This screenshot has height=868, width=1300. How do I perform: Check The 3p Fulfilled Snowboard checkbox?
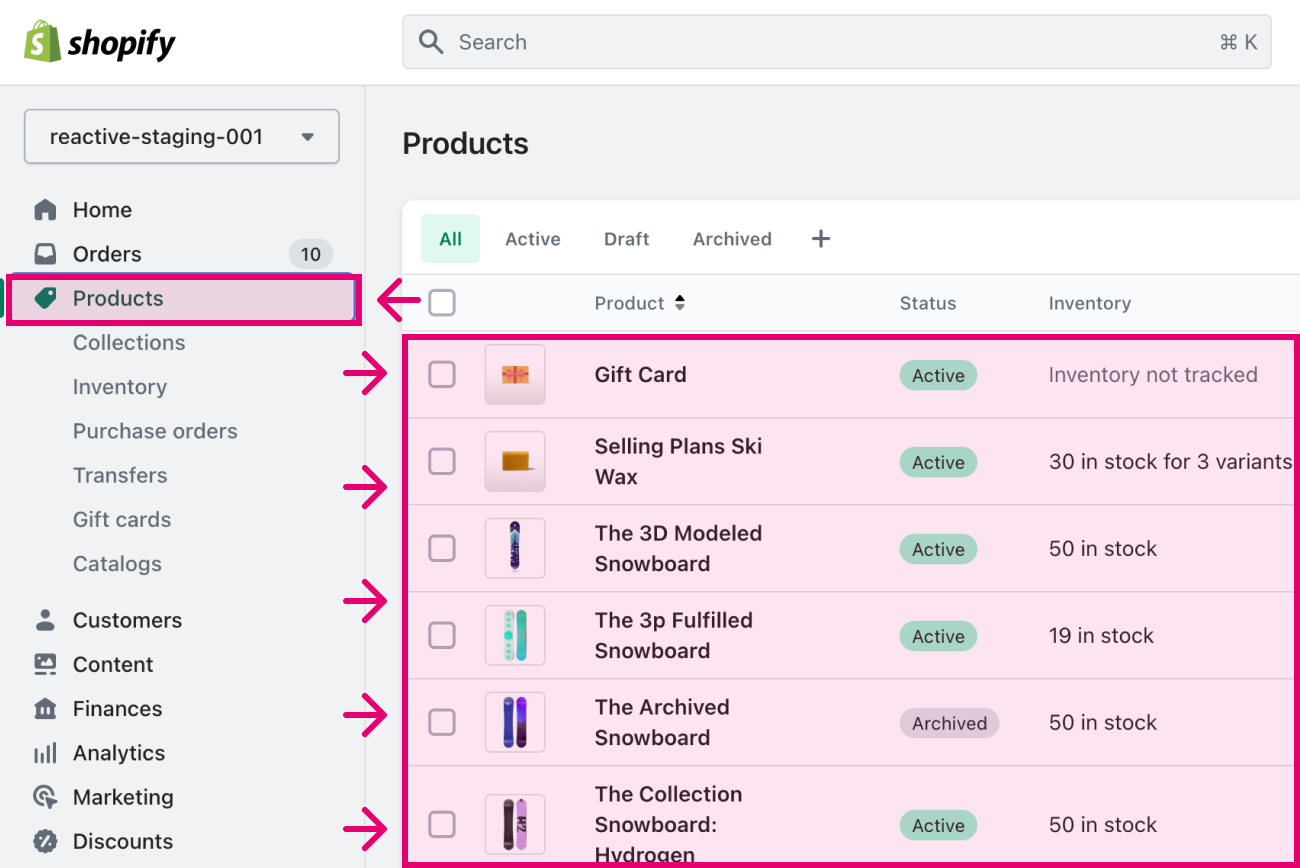(442, 636)
